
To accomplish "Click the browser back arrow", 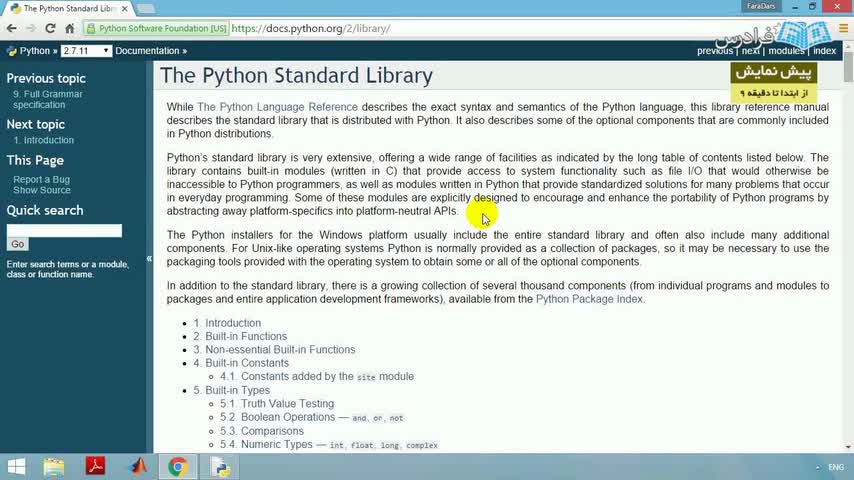I will point(11,28).
